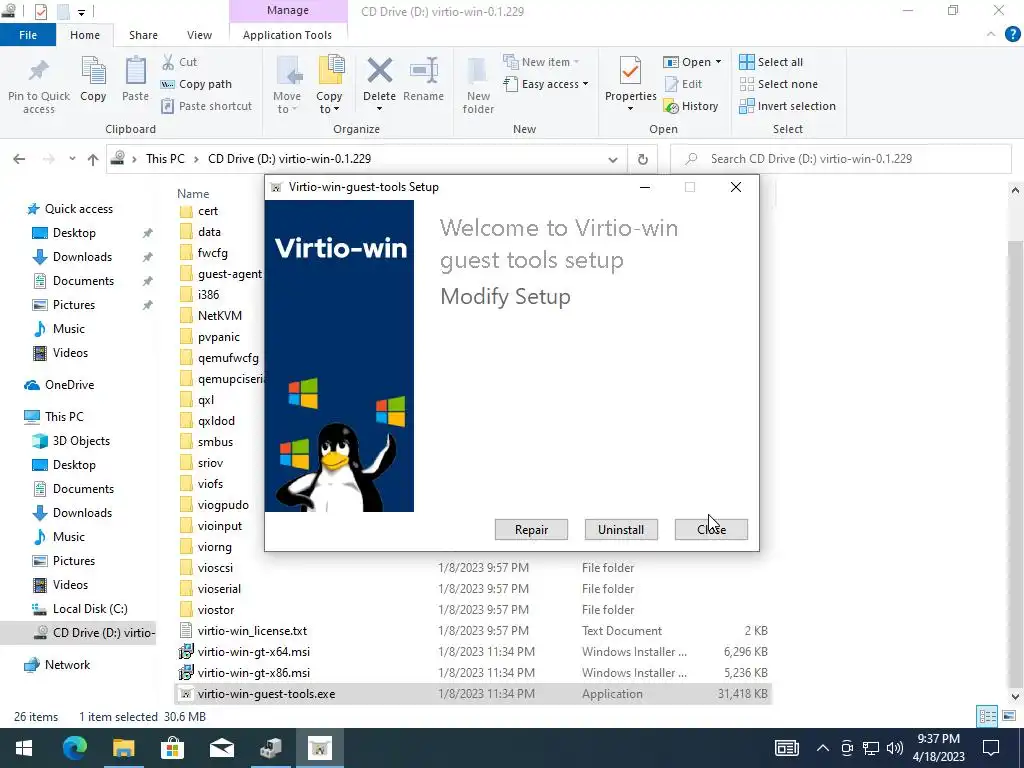
Task: Expand the address bar history dropdown
Action: pyautogui.click(x=613, y=159)
